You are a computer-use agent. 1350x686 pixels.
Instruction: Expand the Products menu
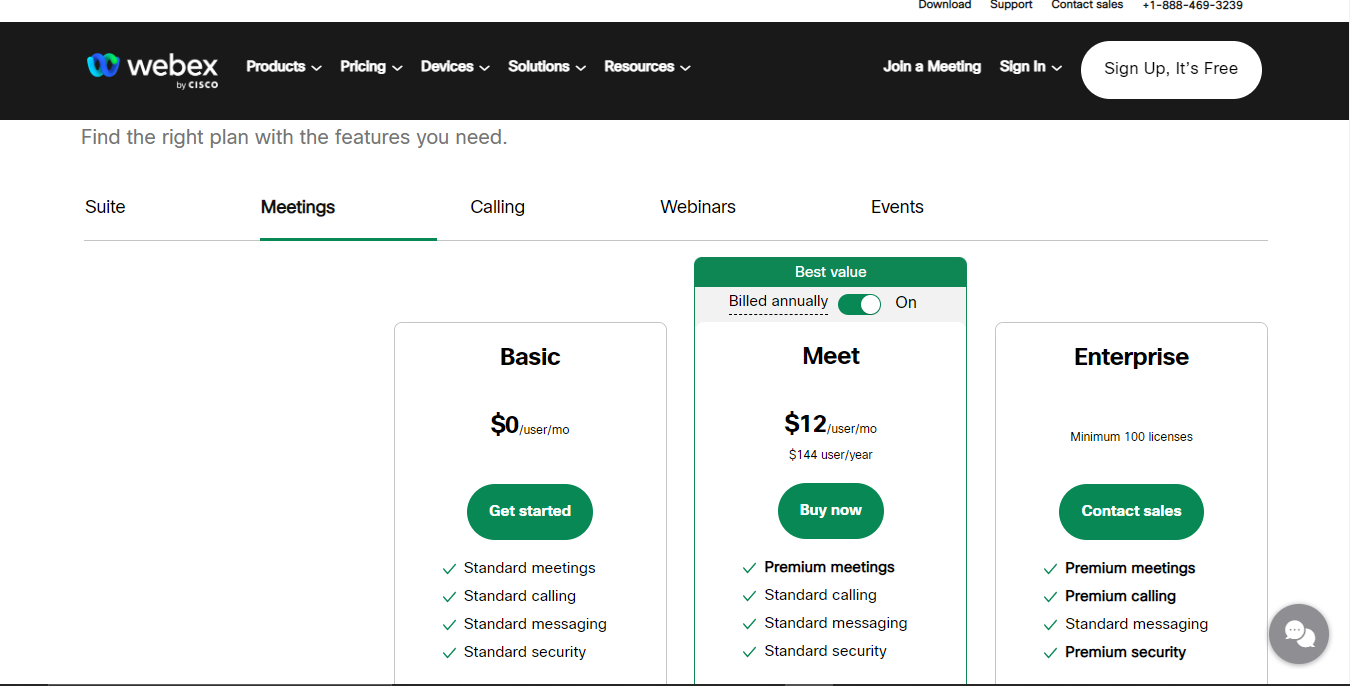(x=284, y=67)
